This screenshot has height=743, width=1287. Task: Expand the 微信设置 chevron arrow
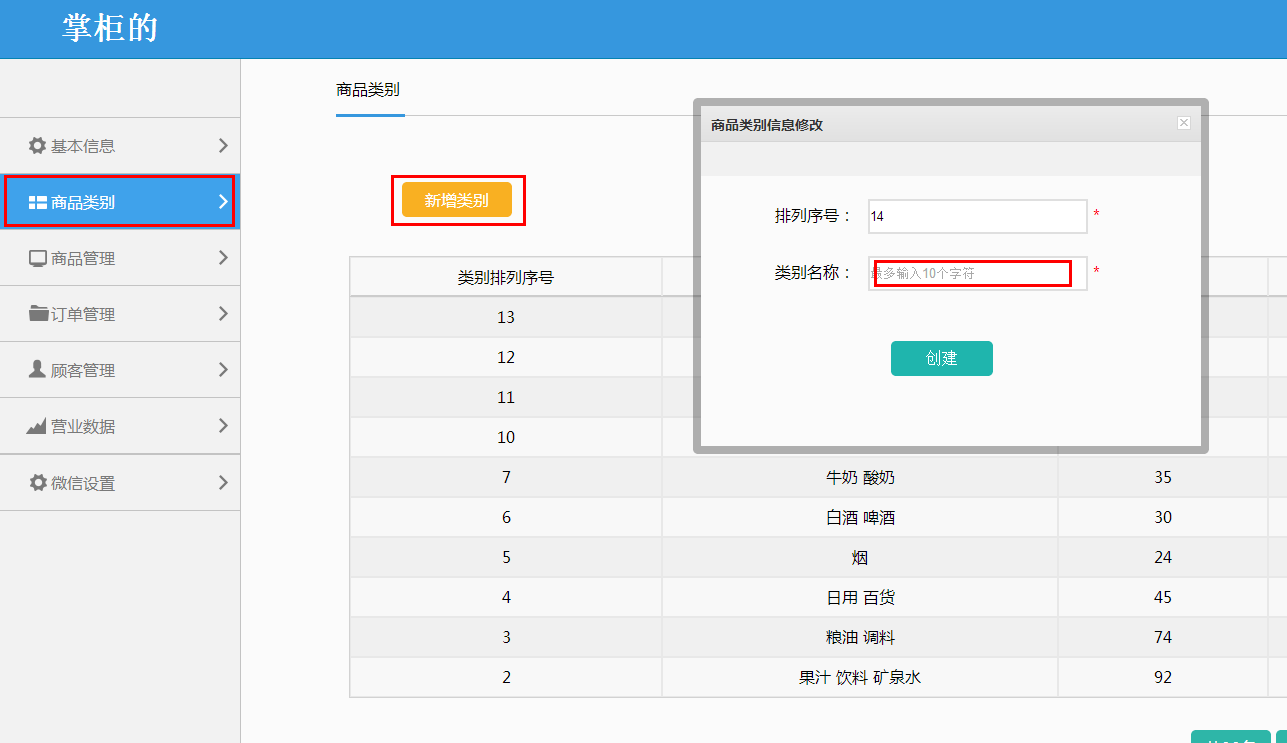223,483
